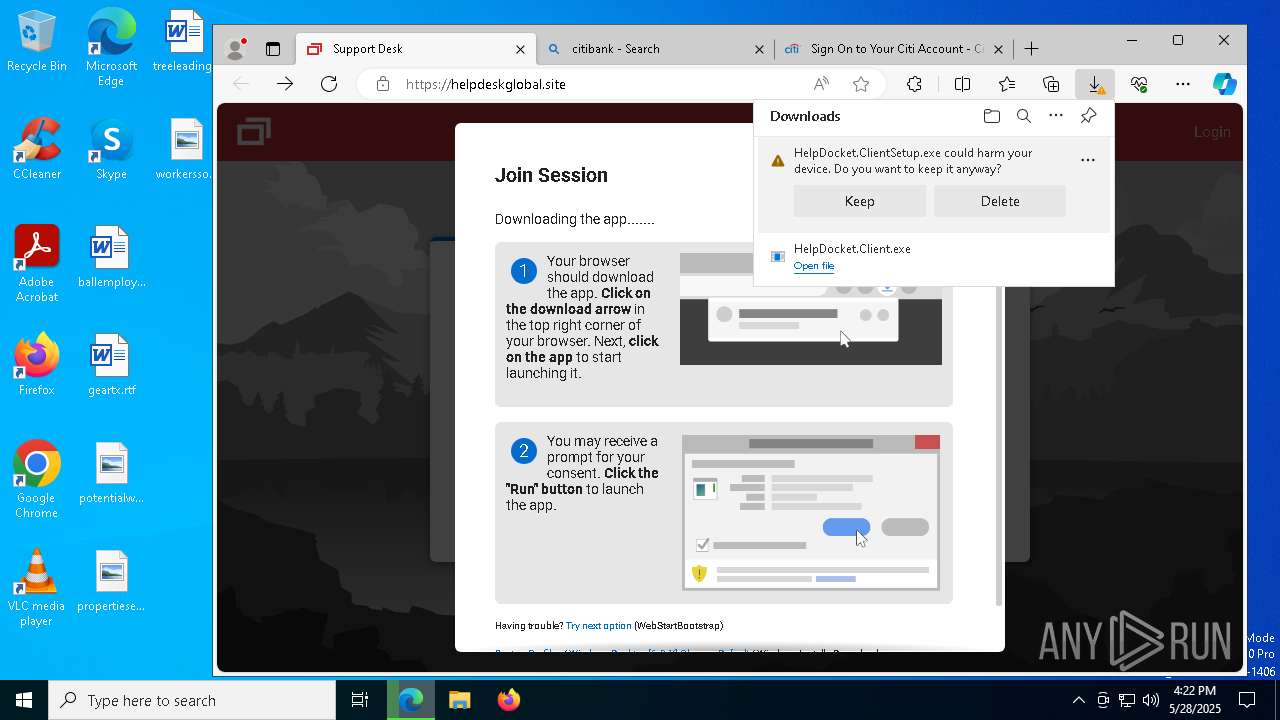Switch to the Support Desk tab

[x=417, y=48]
